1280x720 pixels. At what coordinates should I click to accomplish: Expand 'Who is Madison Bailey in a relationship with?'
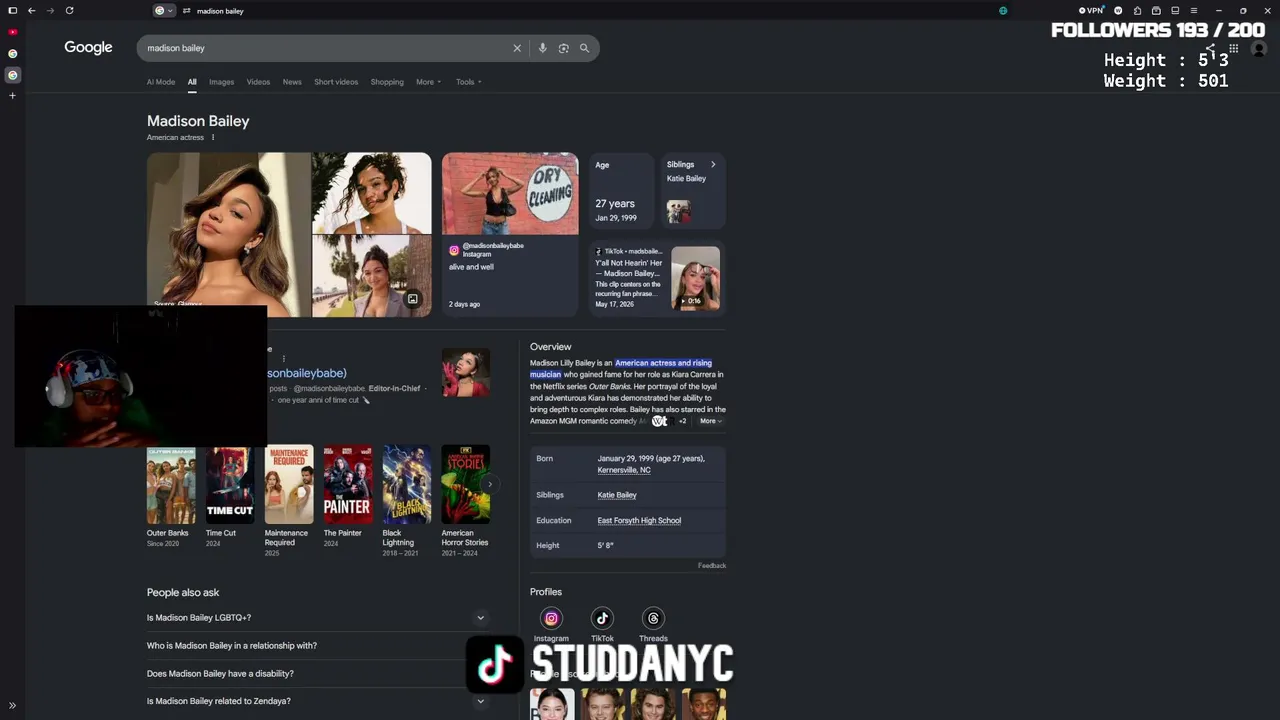coord(317,646)
